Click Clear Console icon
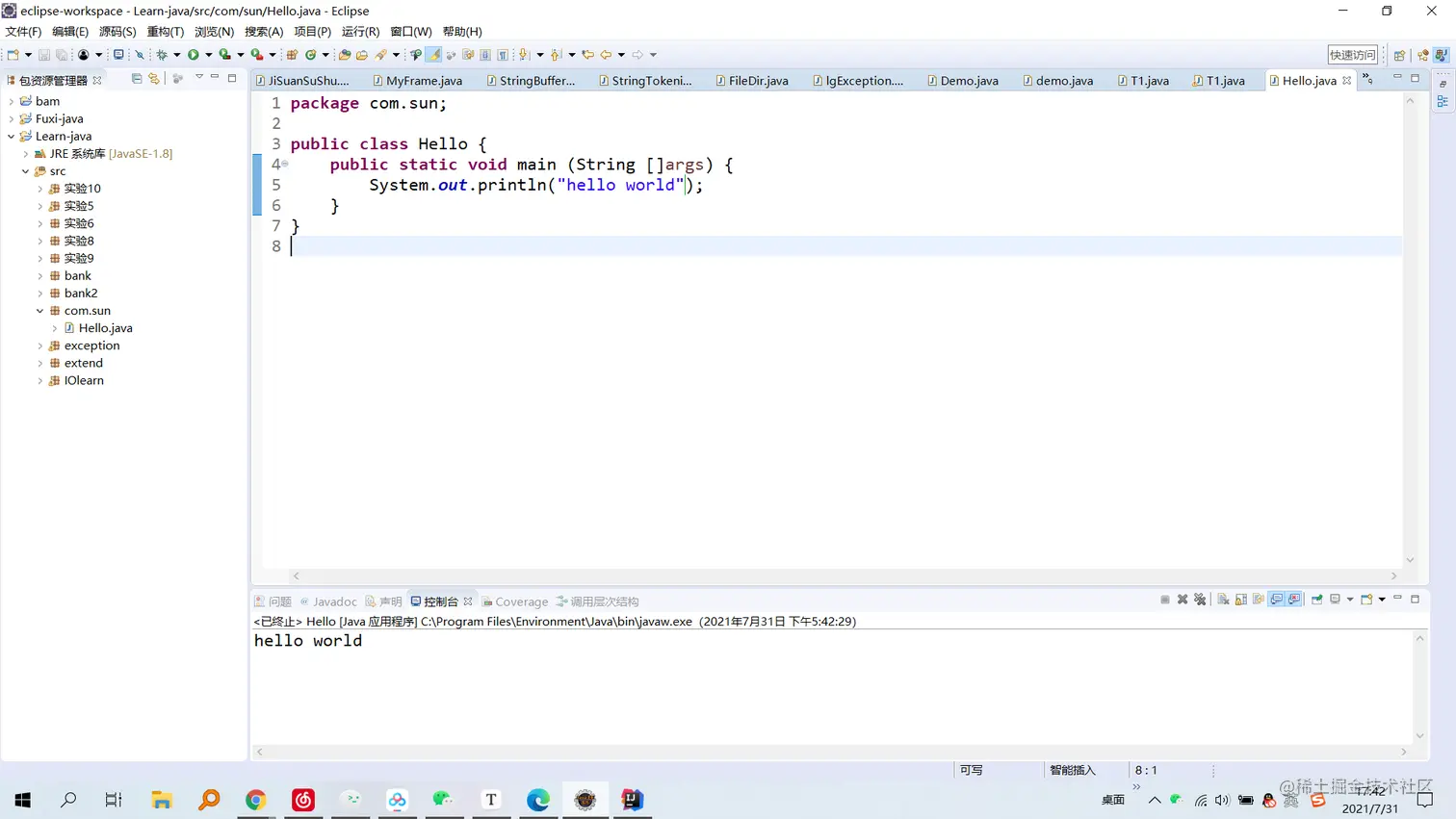Viewport: 1456px width, 819px height. coord(1223,600)
